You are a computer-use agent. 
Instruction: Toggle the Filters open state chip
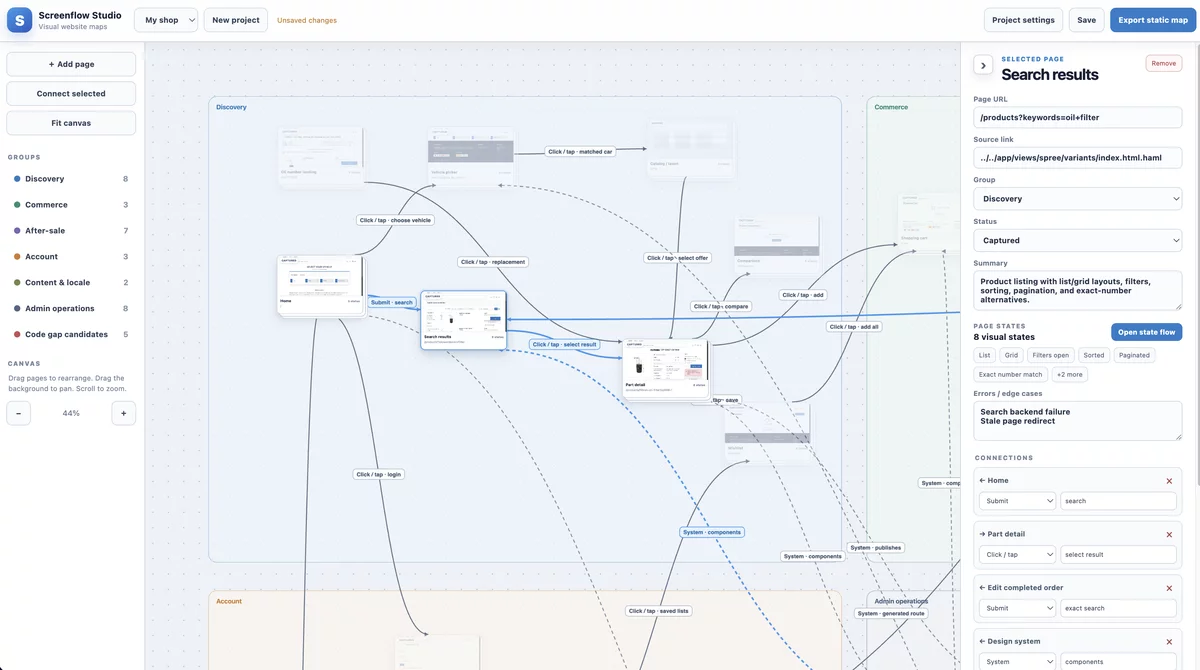click(x=1051, y=355)
